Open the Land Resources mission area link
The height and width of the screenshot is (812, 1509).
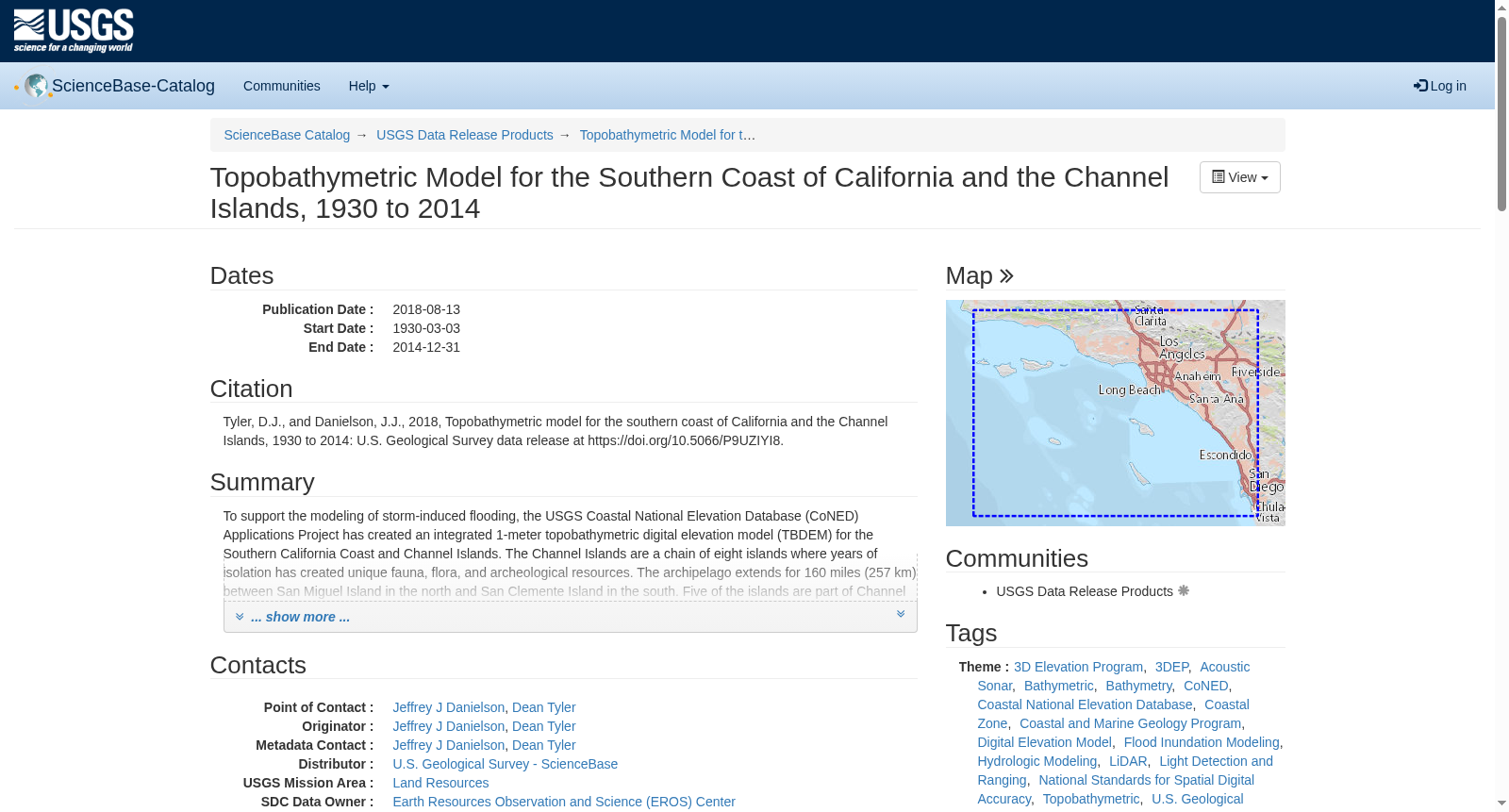click(x=440, y=783)
